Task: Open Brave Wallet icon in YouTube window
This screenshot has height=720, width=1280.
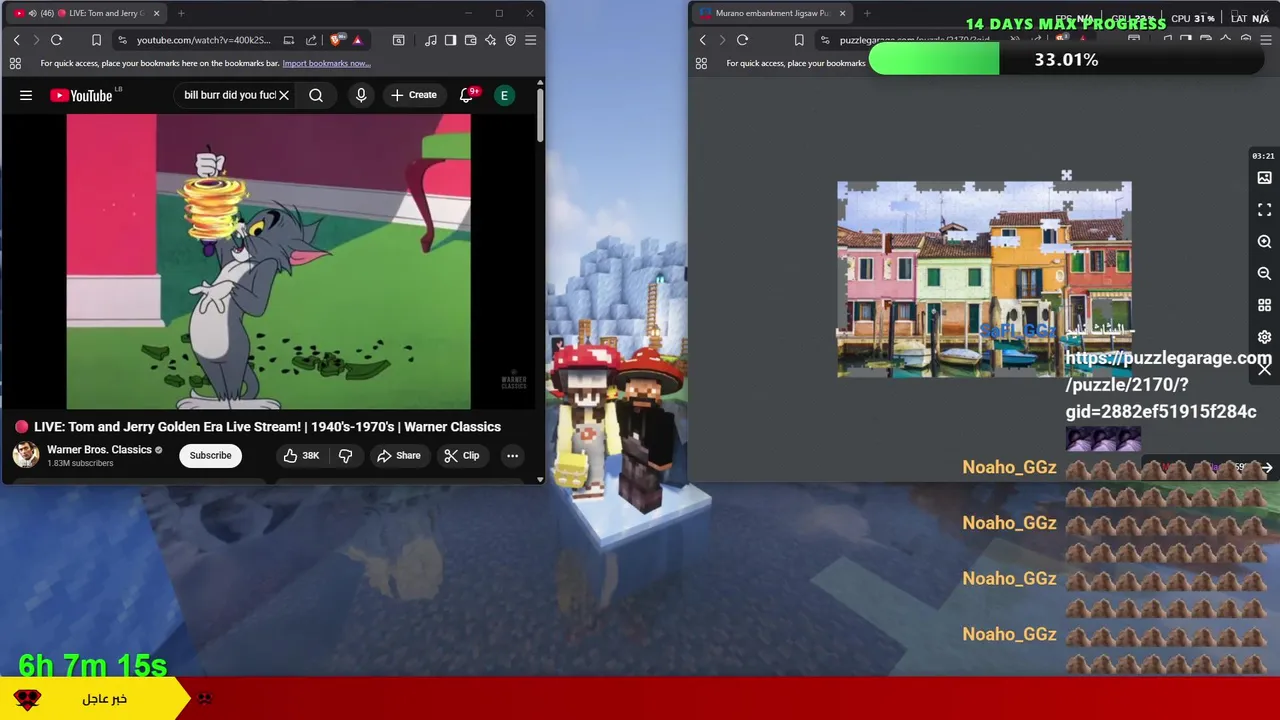Action: [470, 40]
